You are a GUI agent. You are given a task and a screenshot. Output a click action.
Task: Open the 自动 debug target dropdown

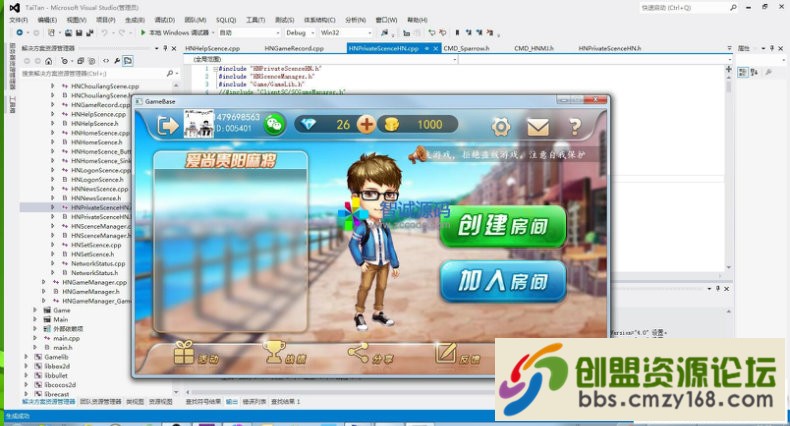(x=249, y=32)
